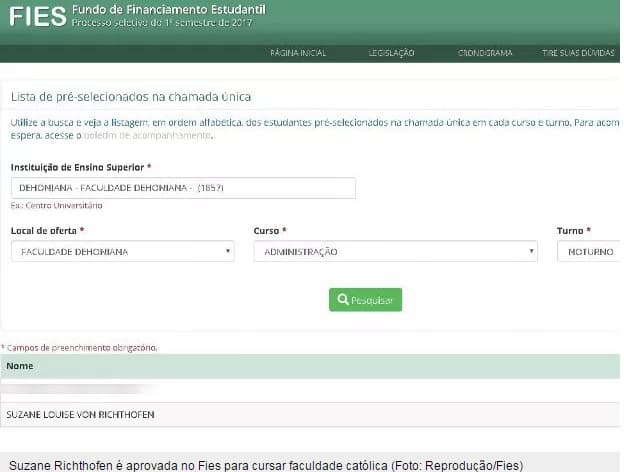Screen dimensions: 624x472
Task: Open Tire Suas Dúvidas menu item
Action: (578, 53)
